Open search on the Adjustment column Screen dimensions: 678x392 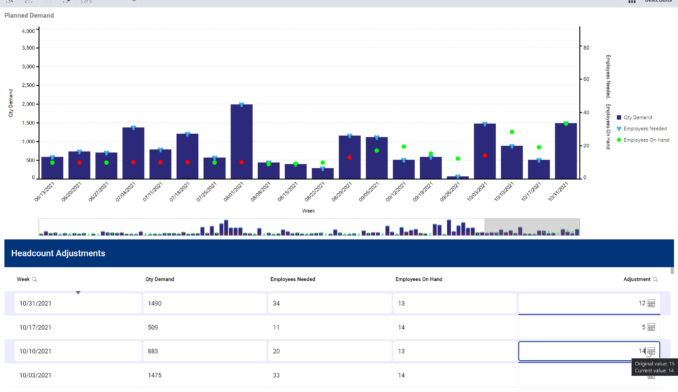(x=655, y=280)
